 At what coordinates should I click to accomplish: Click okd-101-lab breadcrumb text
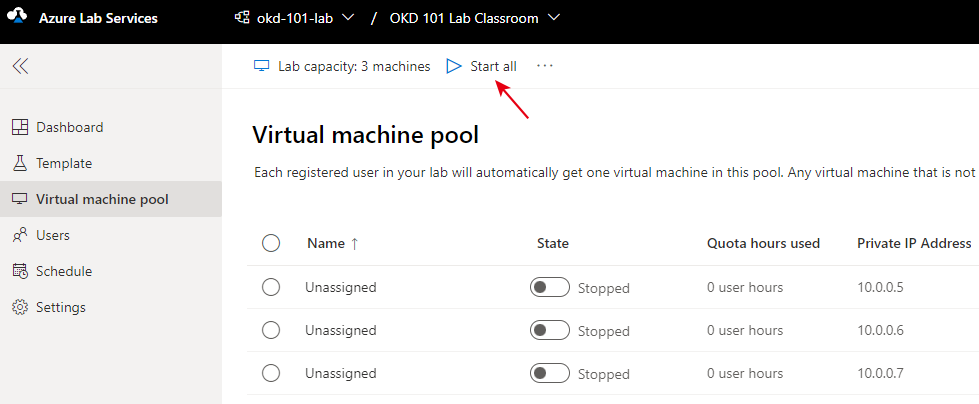tap(295, 18)
